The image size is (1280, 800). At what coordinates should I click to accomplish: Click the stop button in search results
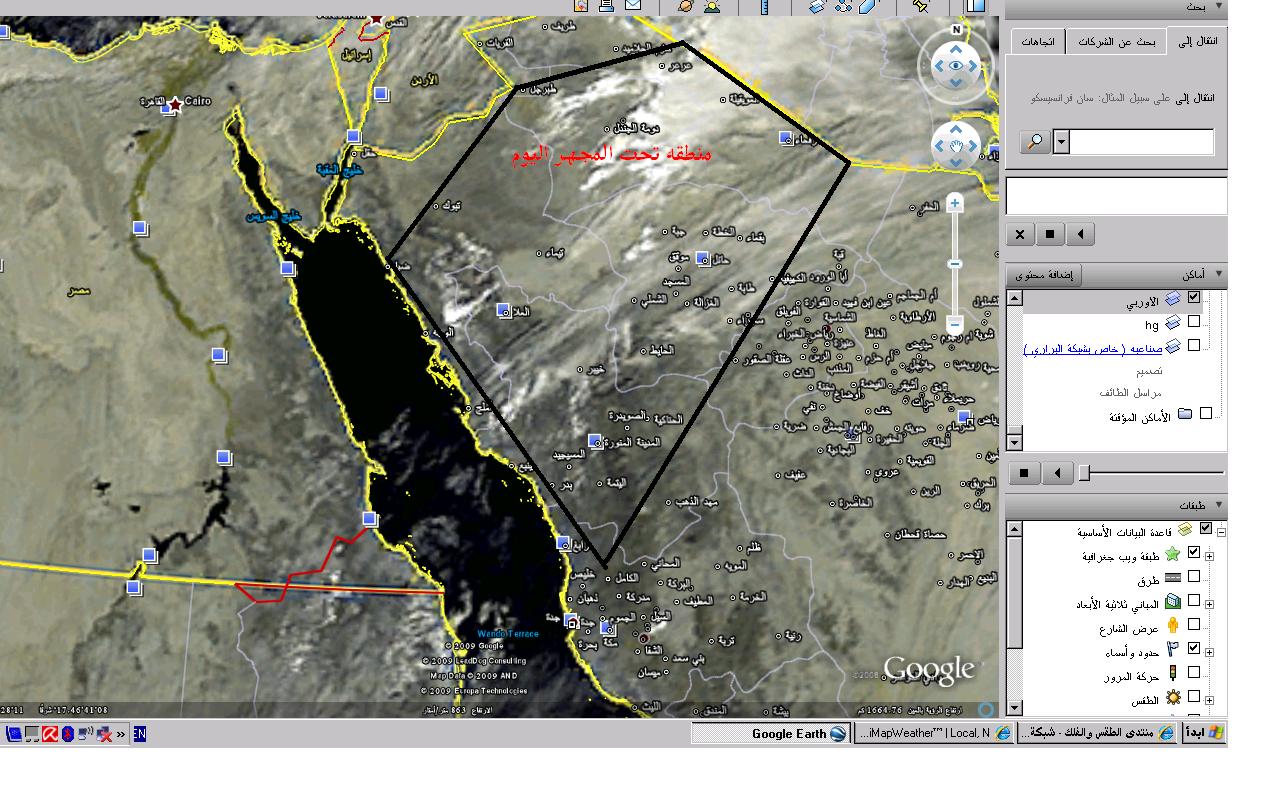[1050, 234]
